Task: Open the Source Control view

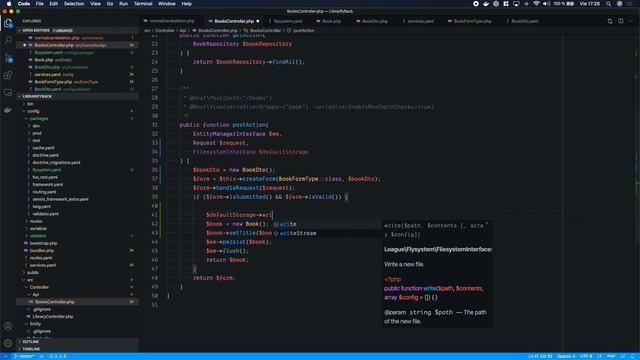Action: click(x=8, y=58)
